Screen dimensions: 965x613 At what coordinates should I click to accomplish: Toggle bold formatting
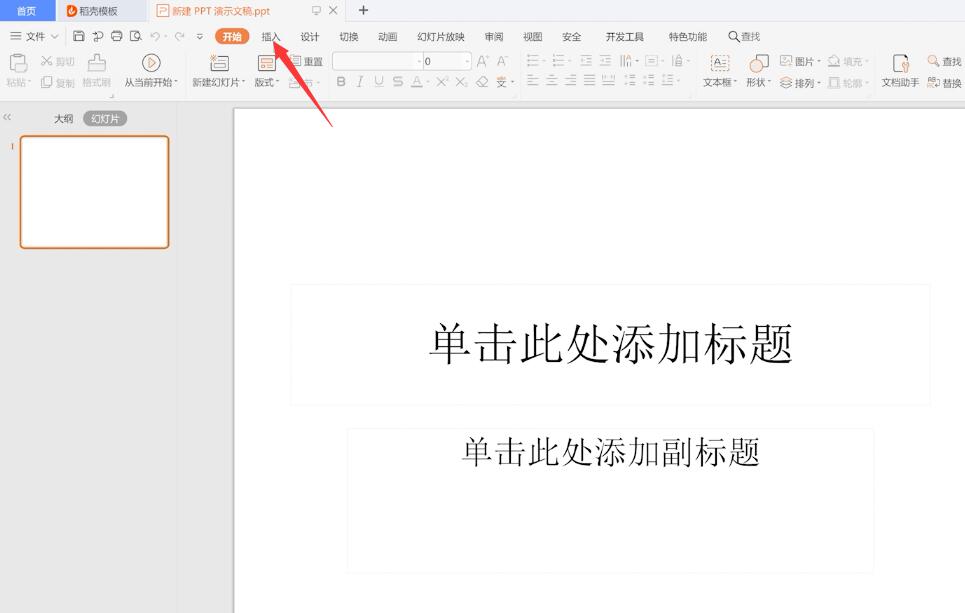[342, 81]
